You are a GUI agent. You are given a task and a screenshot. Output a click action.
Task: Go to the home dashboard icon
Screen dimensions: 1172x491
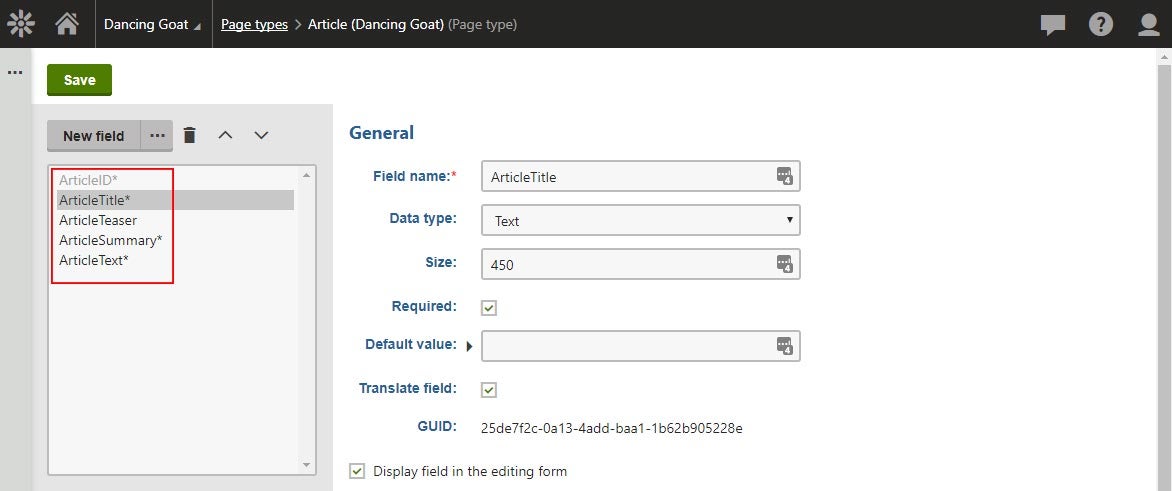(67, 24)
